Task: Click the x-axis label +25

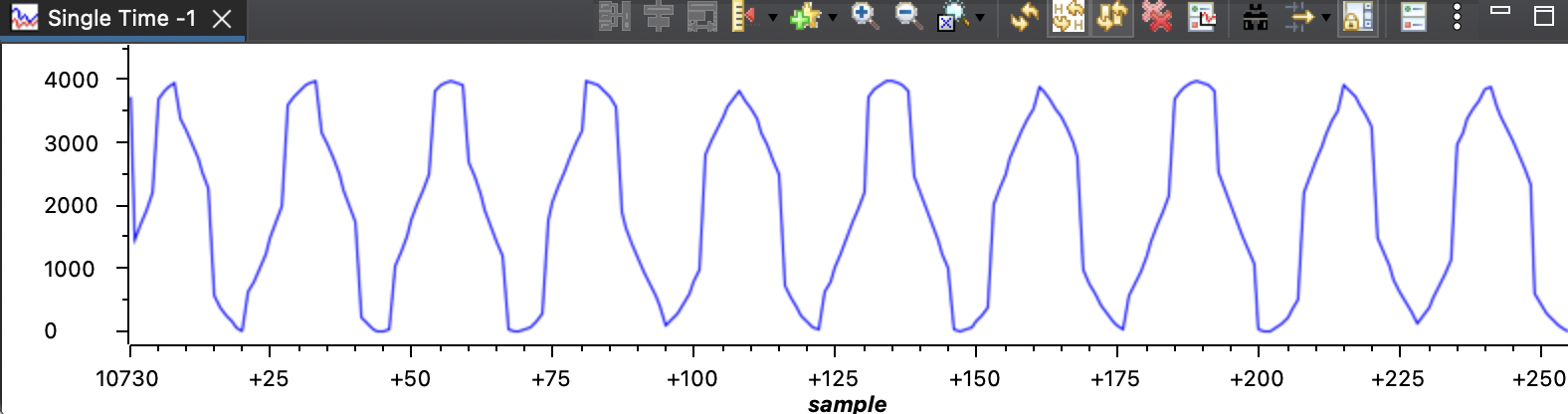Action: point(269,378)
